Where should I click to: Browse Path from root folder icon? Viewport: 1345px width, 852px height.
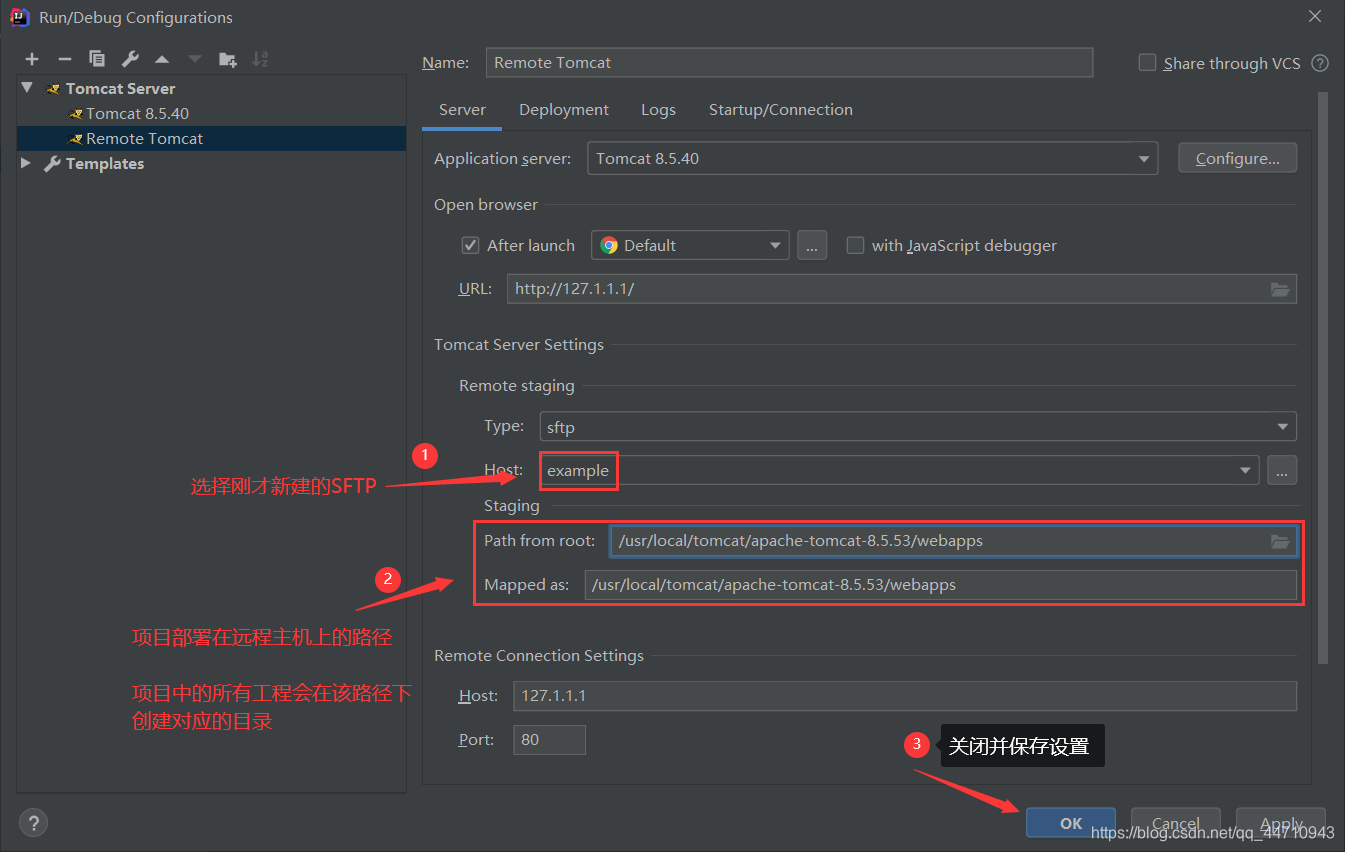tap(1280, 541)
